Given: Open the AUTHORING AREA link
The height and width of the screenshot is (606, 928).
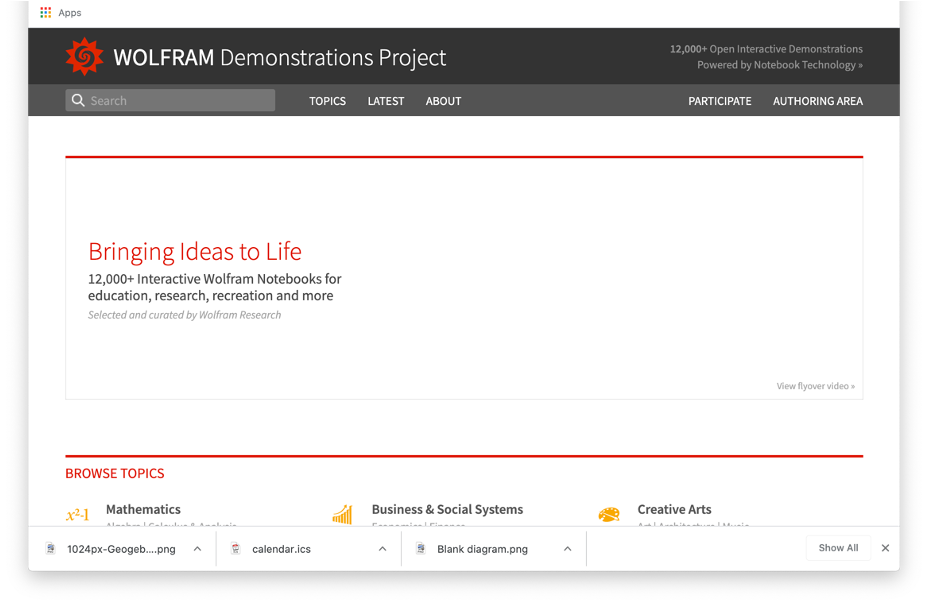Looking at the screenshot, I should coord(817,101).
